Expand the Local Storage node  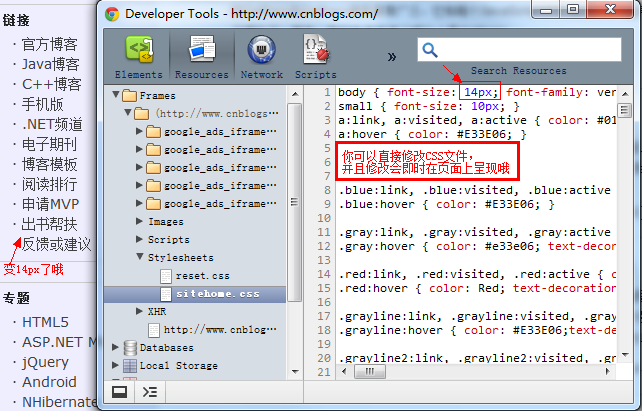click(115, 365)
